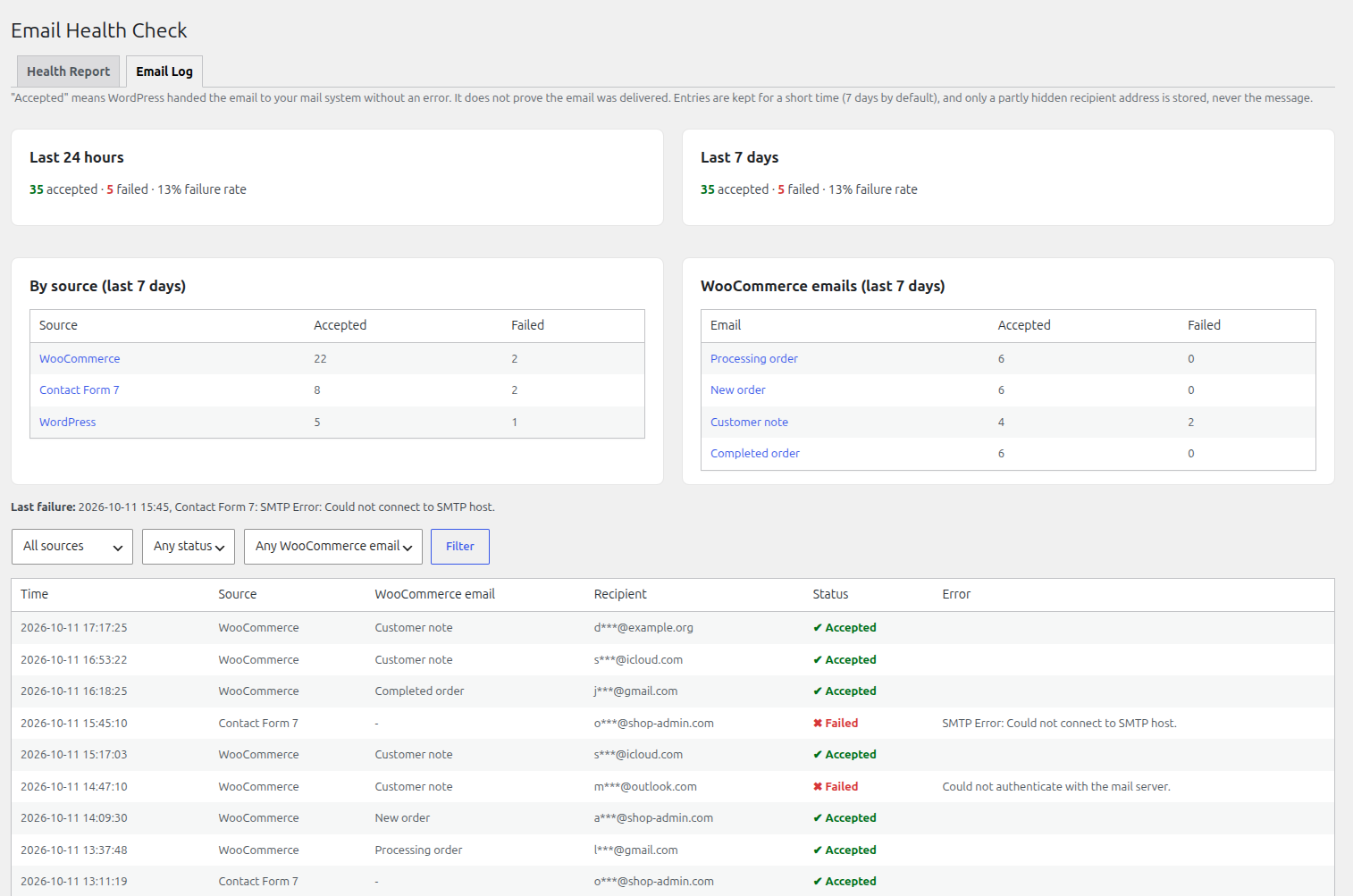This screenshot has width=1353, height=896.
Task: Expand the Any status dropdown
Action: pyautogui.click(x=188, y=547)
